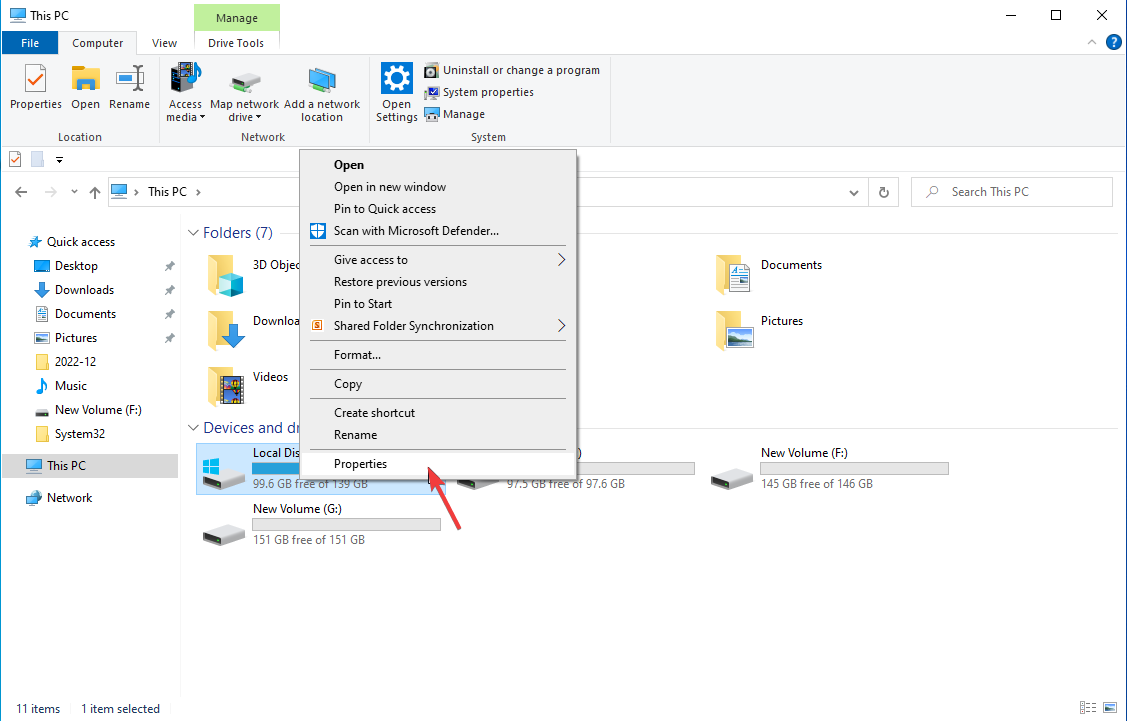Open the recent locations dropdown arrow
Image resolution: width=1127 pixels, height=721 pixels.
click(x=73, y=191)
